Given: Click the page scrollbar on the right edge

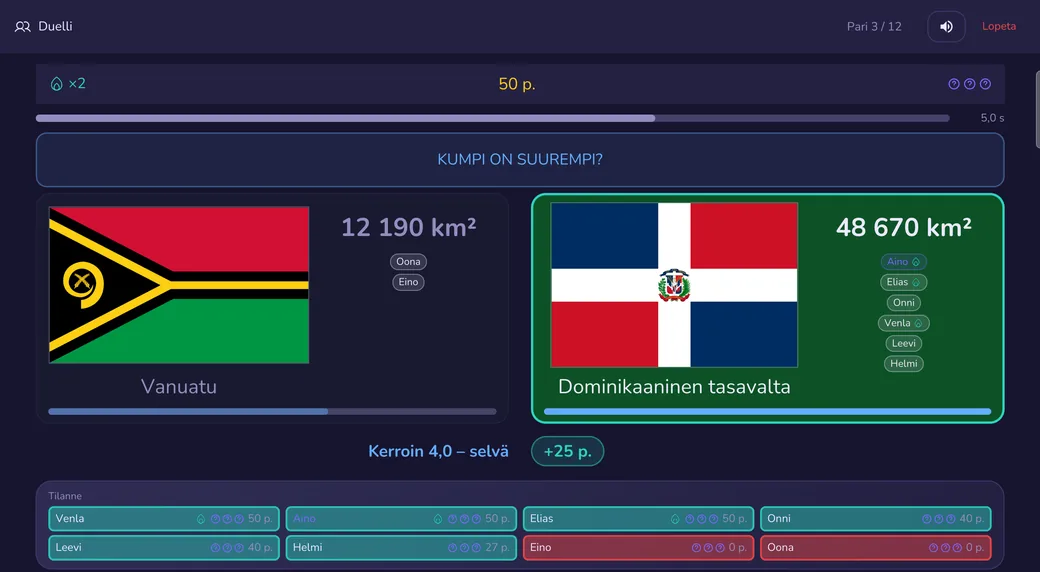Looking at the screenshot, I should click(1037, 109).
